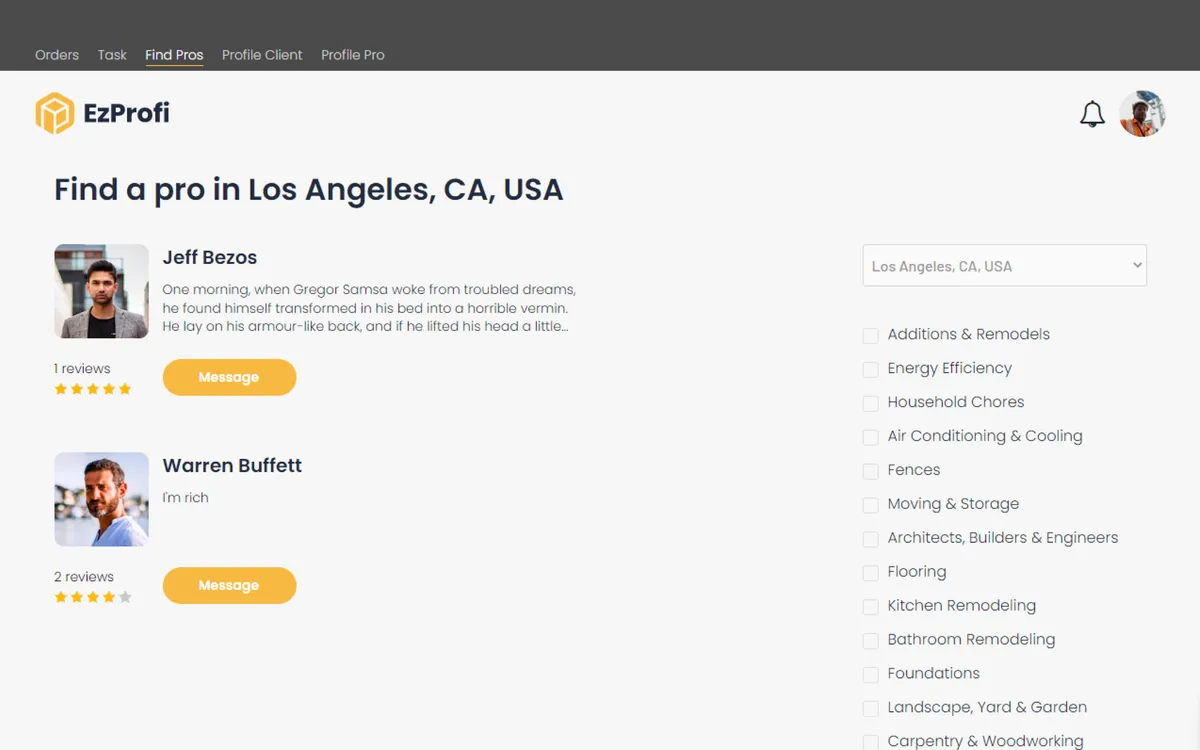Click the "One morning, when Gregor Samsa" description
This screenshot has height=750, width=1200.
pyautogui.click(x=369, y=308)
